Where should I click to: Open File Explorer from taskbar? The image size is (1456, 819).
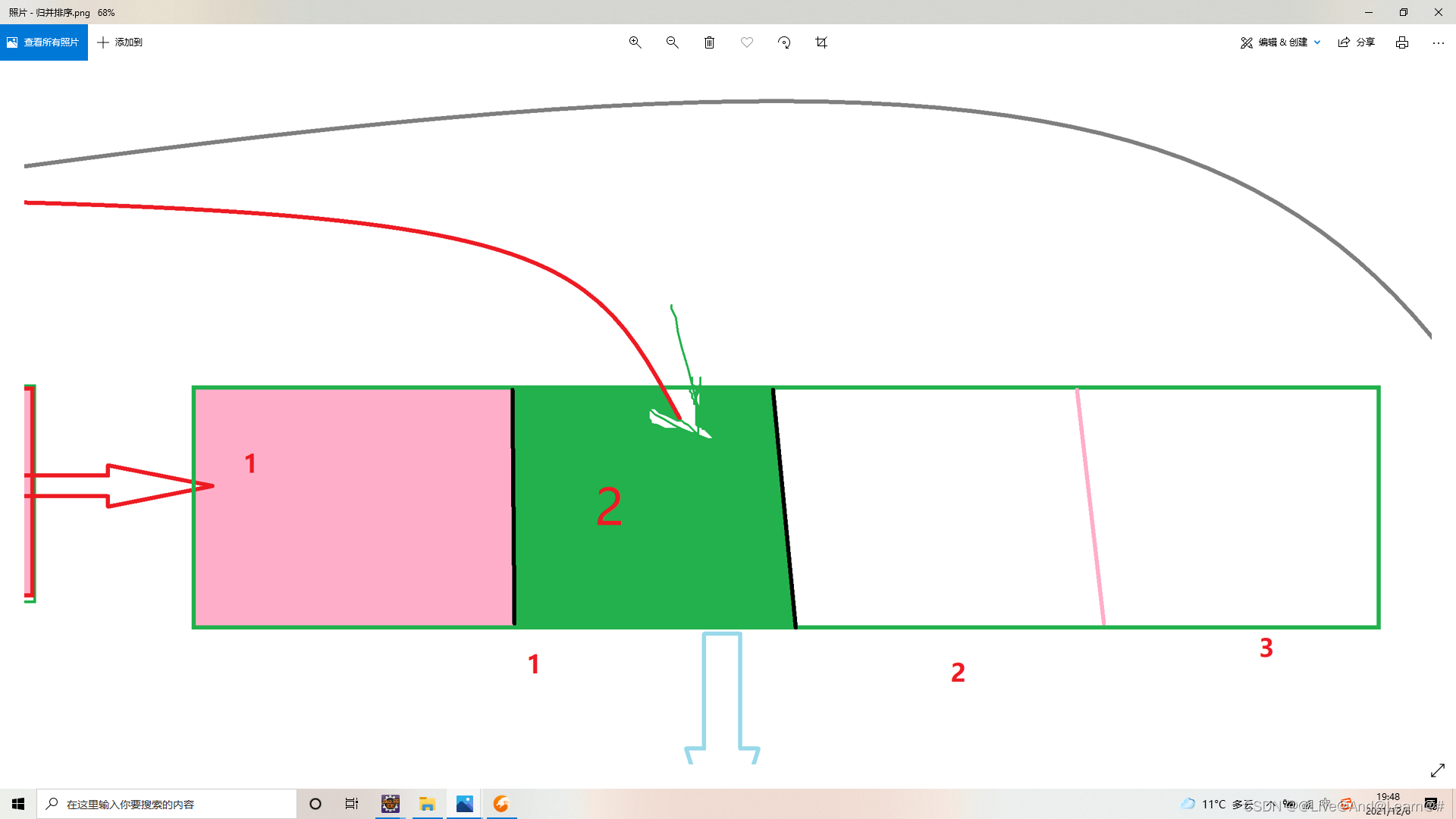pos(427,804)
